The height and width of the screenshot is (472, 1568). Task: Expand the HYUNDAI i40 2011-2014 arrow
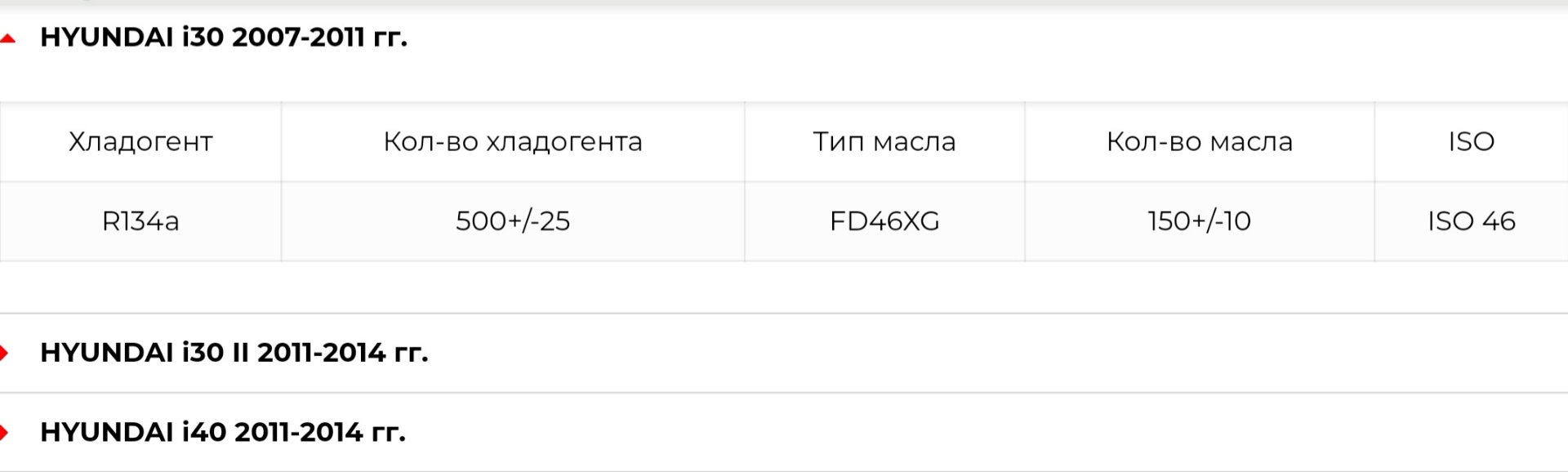(5, 432)
